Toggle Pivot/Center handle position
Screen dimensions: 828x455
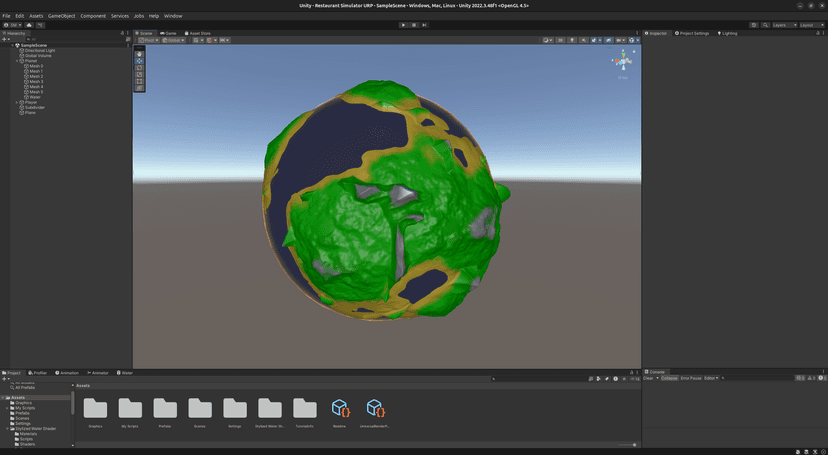pyautogui.click(x=148, y=40)
